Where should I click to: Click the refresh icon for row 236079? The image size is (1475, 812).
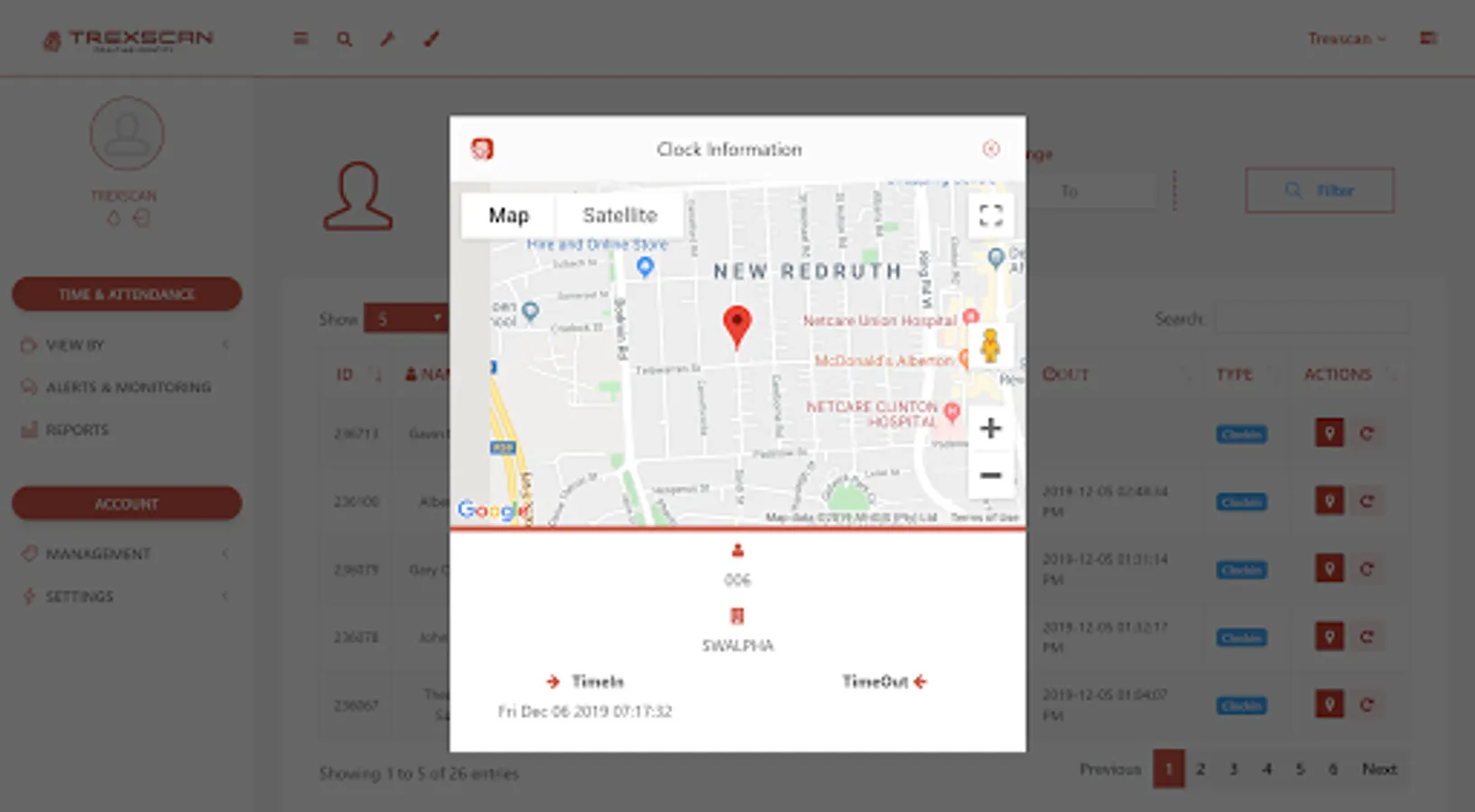click(1367, 569)
